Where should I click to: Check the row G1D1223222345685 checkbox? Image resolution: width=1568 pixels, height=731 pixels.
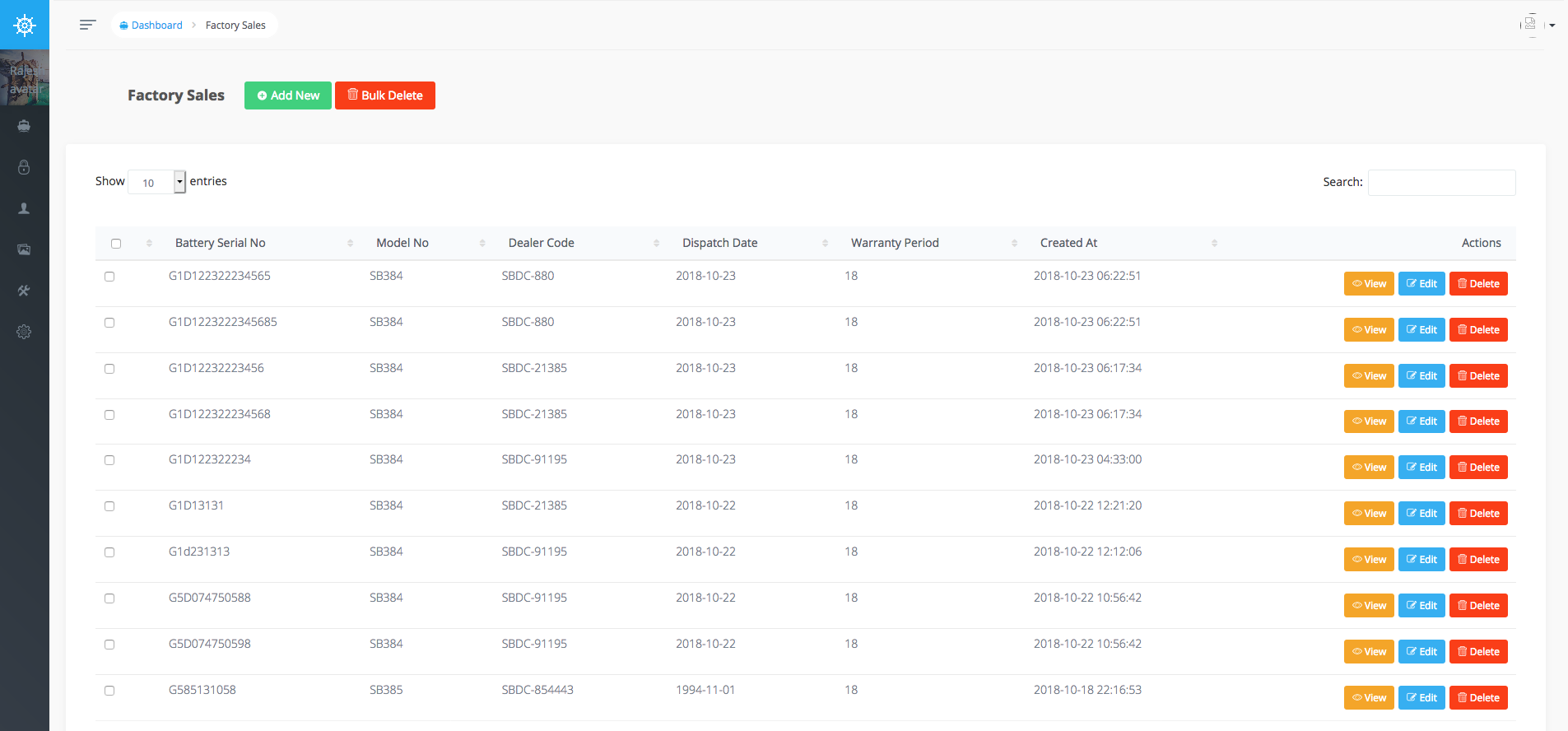click(109, 323)
